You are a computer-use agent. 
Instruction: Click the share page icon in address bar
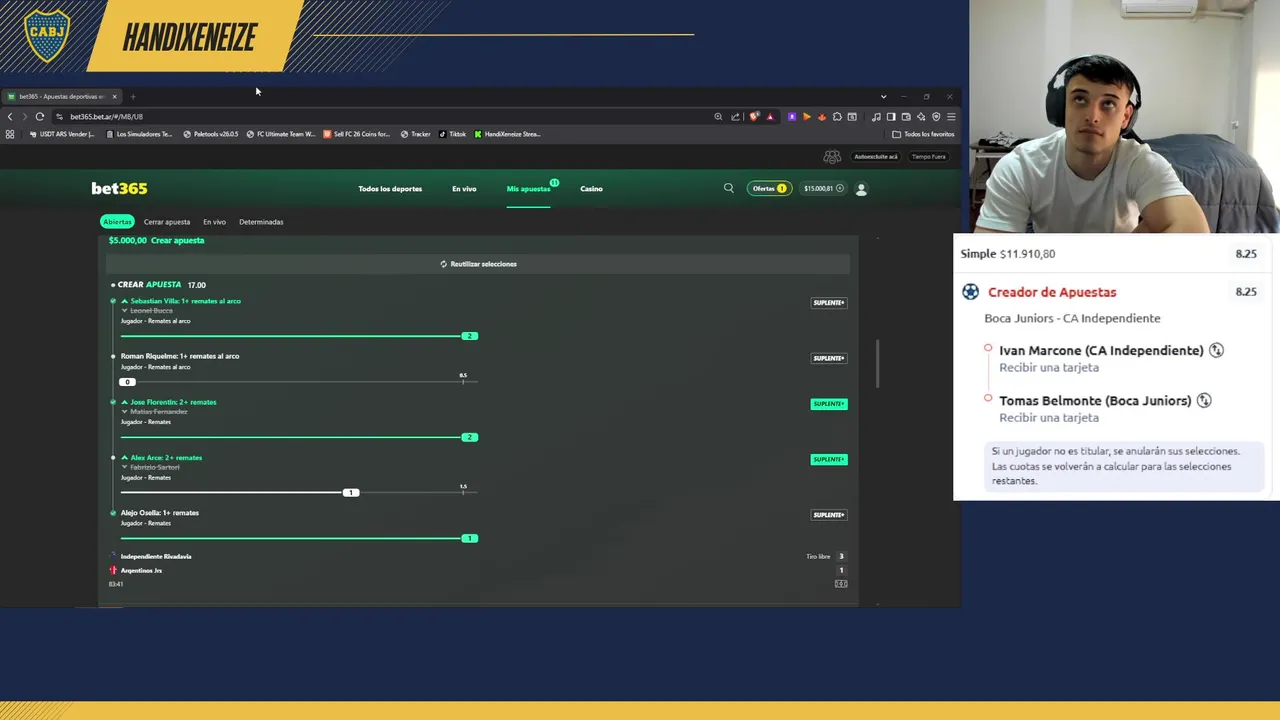[x=736, y=117]
